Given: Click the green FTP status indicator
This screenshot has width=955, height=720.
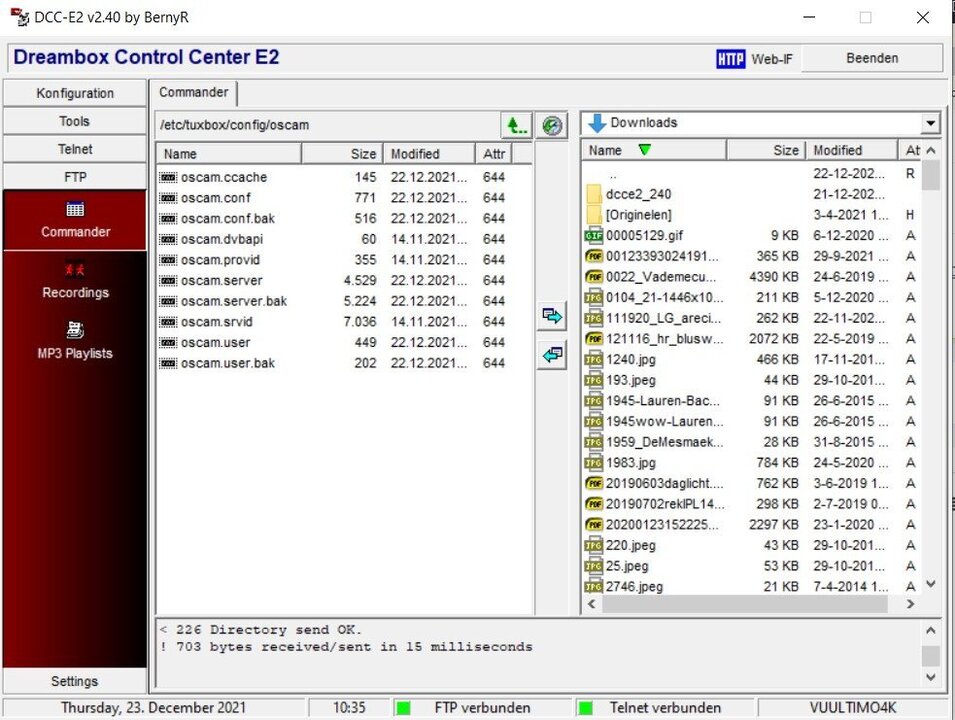Looking at the screenshot, I should (403, 707).
